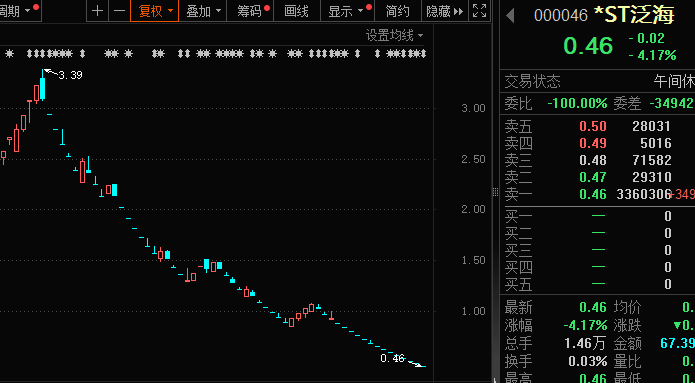Expand the 设置均线 settings menu
Screen dimensions: 695x383
tap(394, 35)
